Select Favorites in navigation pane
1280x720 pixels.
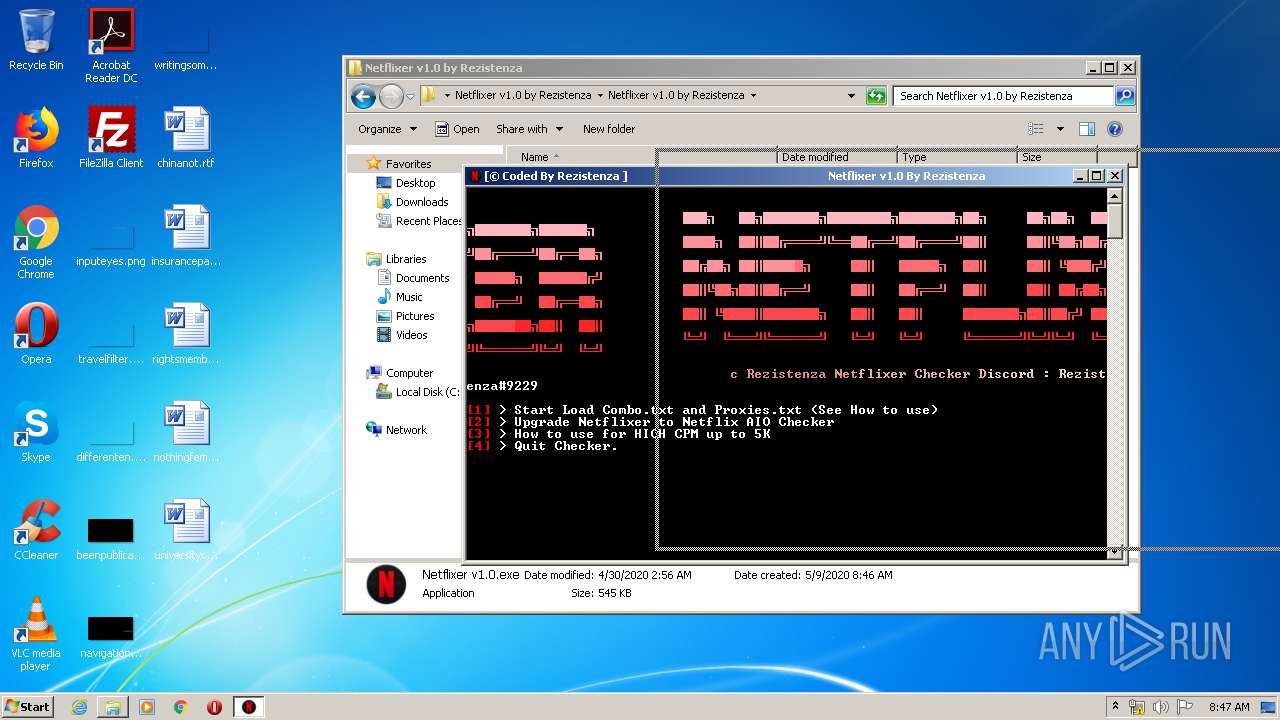pos(398,164)
